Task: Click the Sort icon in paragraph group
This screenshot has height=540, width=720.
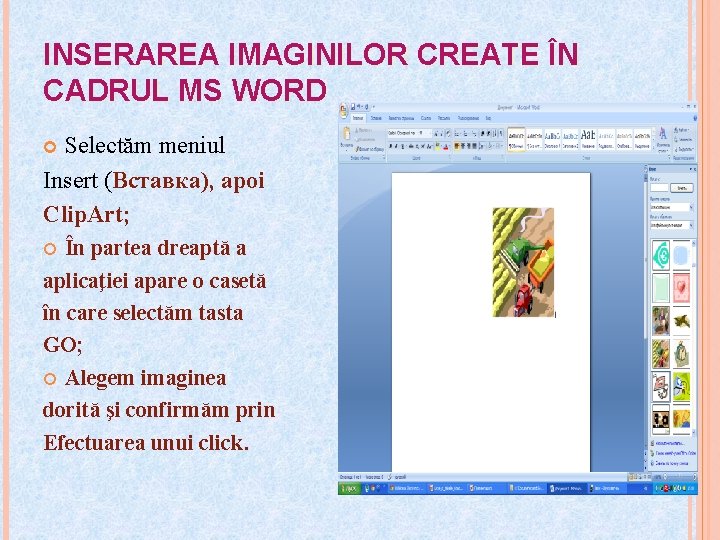Action: (495, 134)
